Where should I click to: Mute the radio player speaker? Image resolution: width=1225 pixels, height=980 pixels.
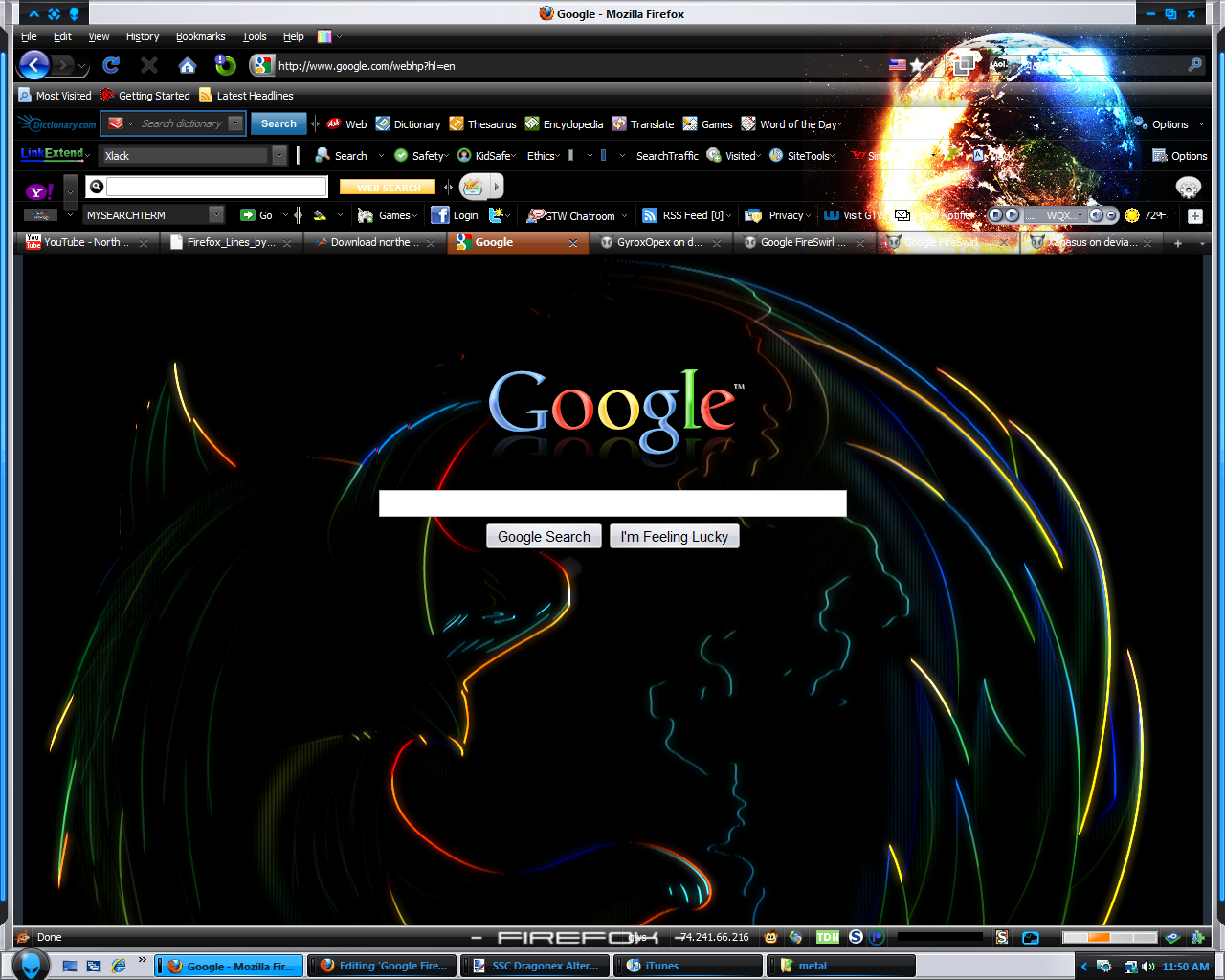coord(1097,215)
